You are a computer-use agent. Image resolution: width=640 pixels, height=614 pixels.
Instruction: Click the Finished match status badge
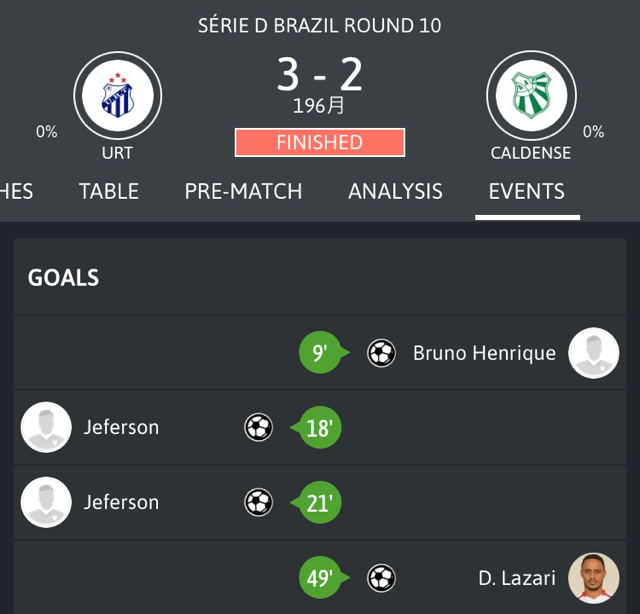(320, 142)
